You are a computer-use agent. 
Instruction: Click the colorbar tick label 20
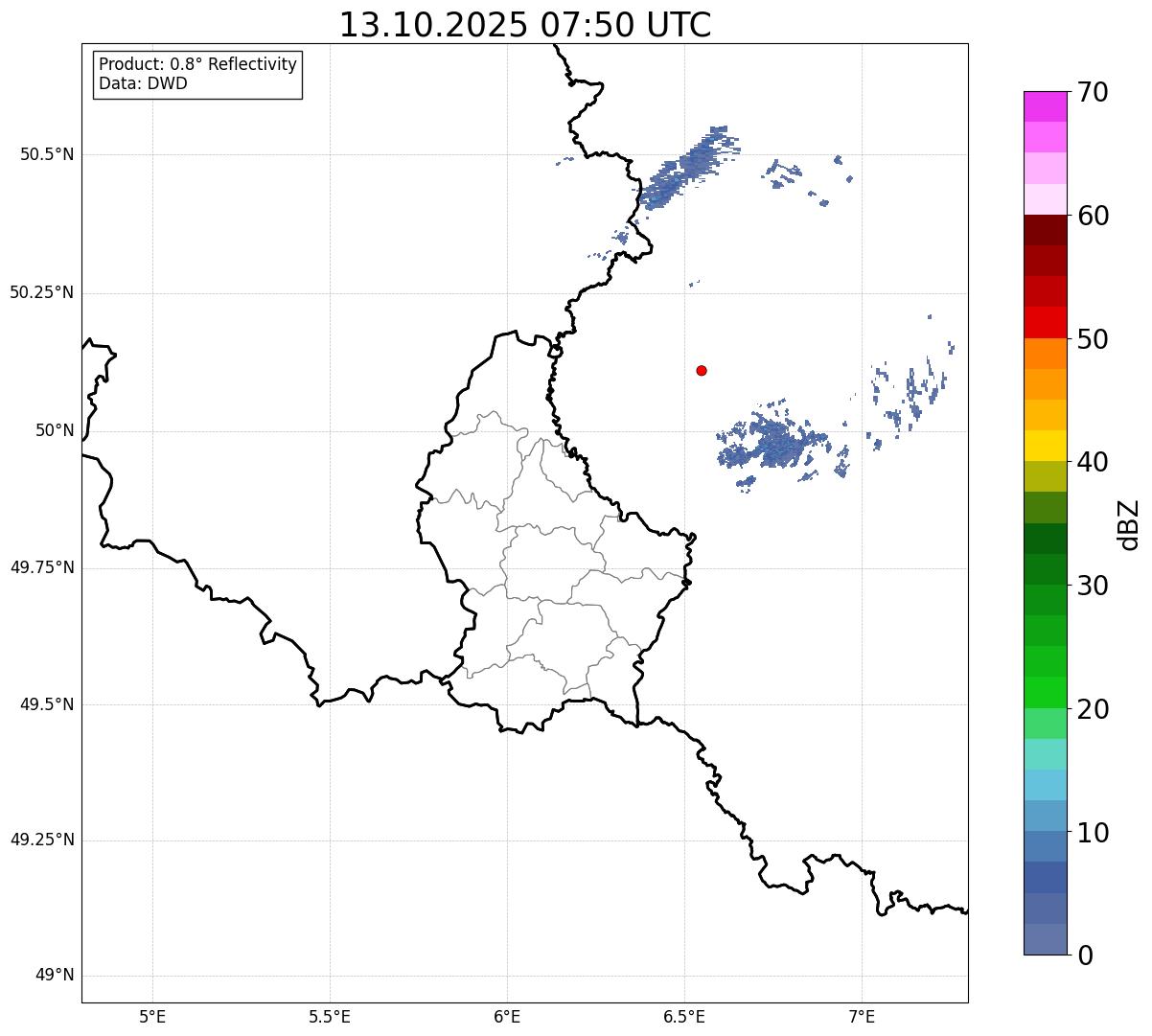click(x=1093, y=709)
